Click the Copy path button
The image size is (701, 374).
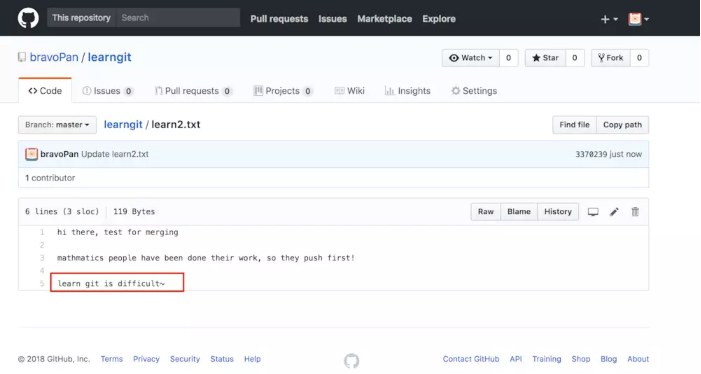coord(622,125)
